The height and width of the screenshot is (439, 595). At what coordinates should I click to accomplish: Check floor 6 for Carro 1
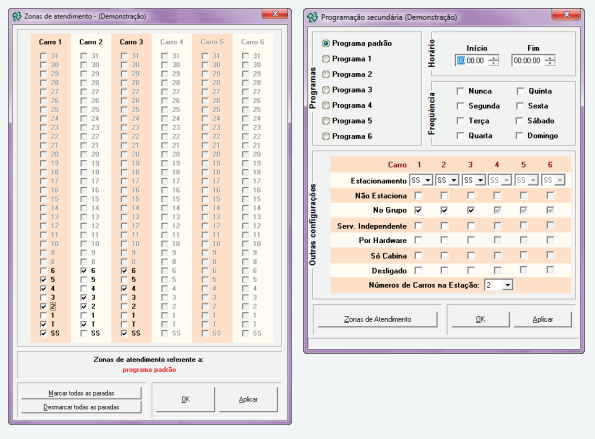tap(43, 271)
